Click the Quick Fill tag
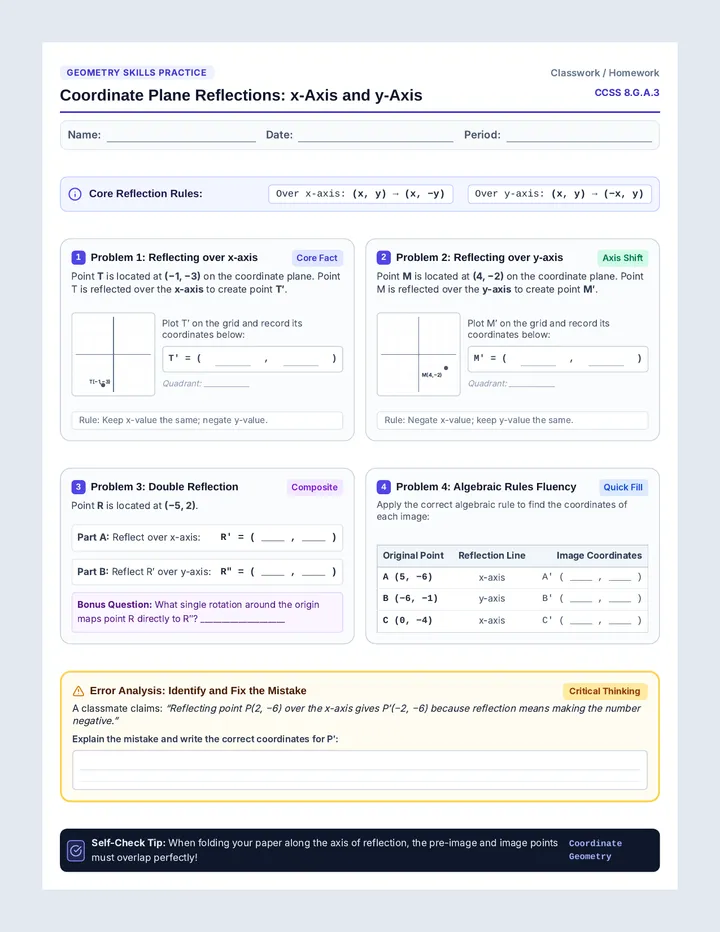The height and width of the screenshot is (932, 720). pyautogui.click(x=623, y=487)
